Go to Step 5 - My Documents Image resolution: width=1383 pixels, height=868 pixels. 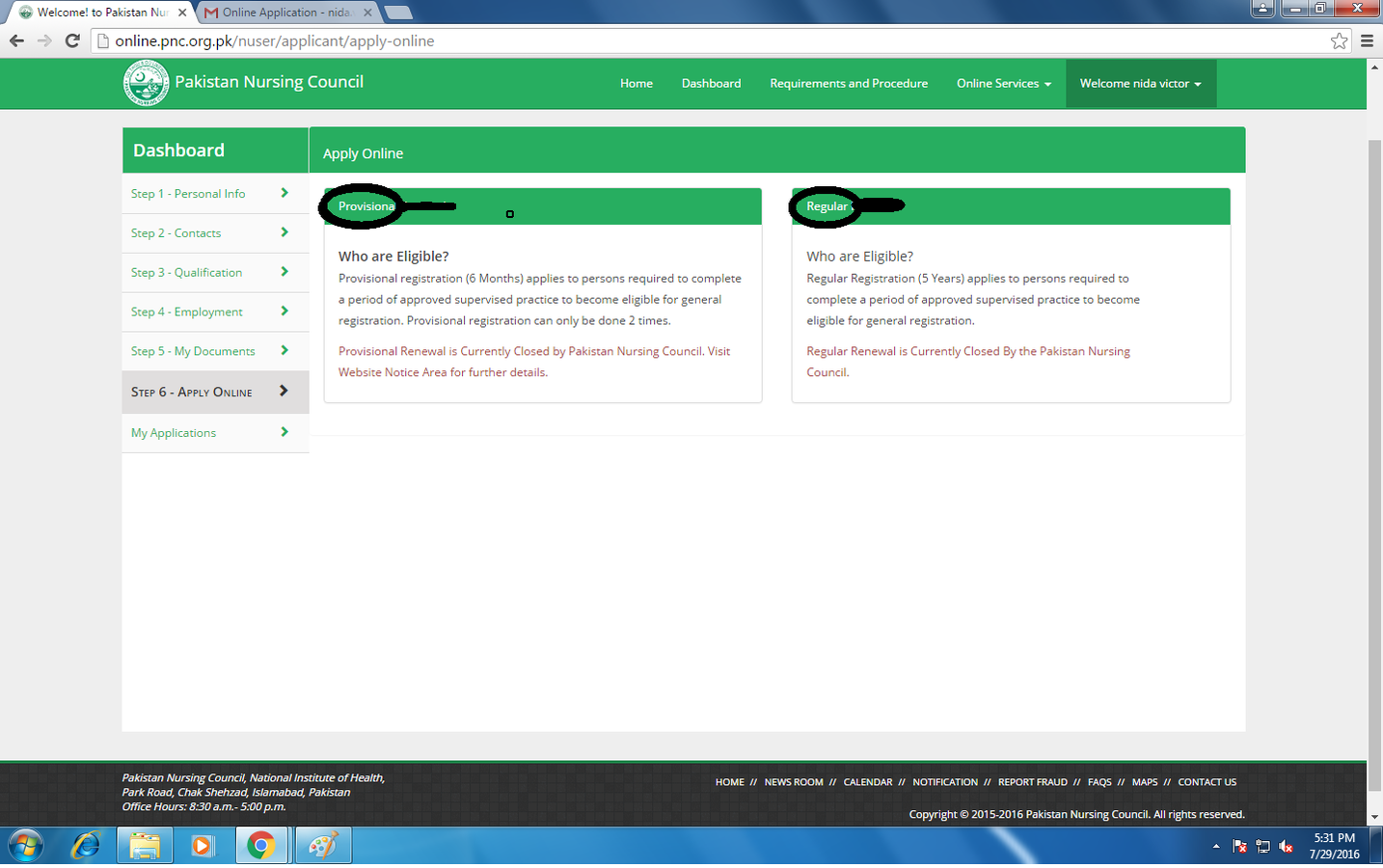pos(215,352)
